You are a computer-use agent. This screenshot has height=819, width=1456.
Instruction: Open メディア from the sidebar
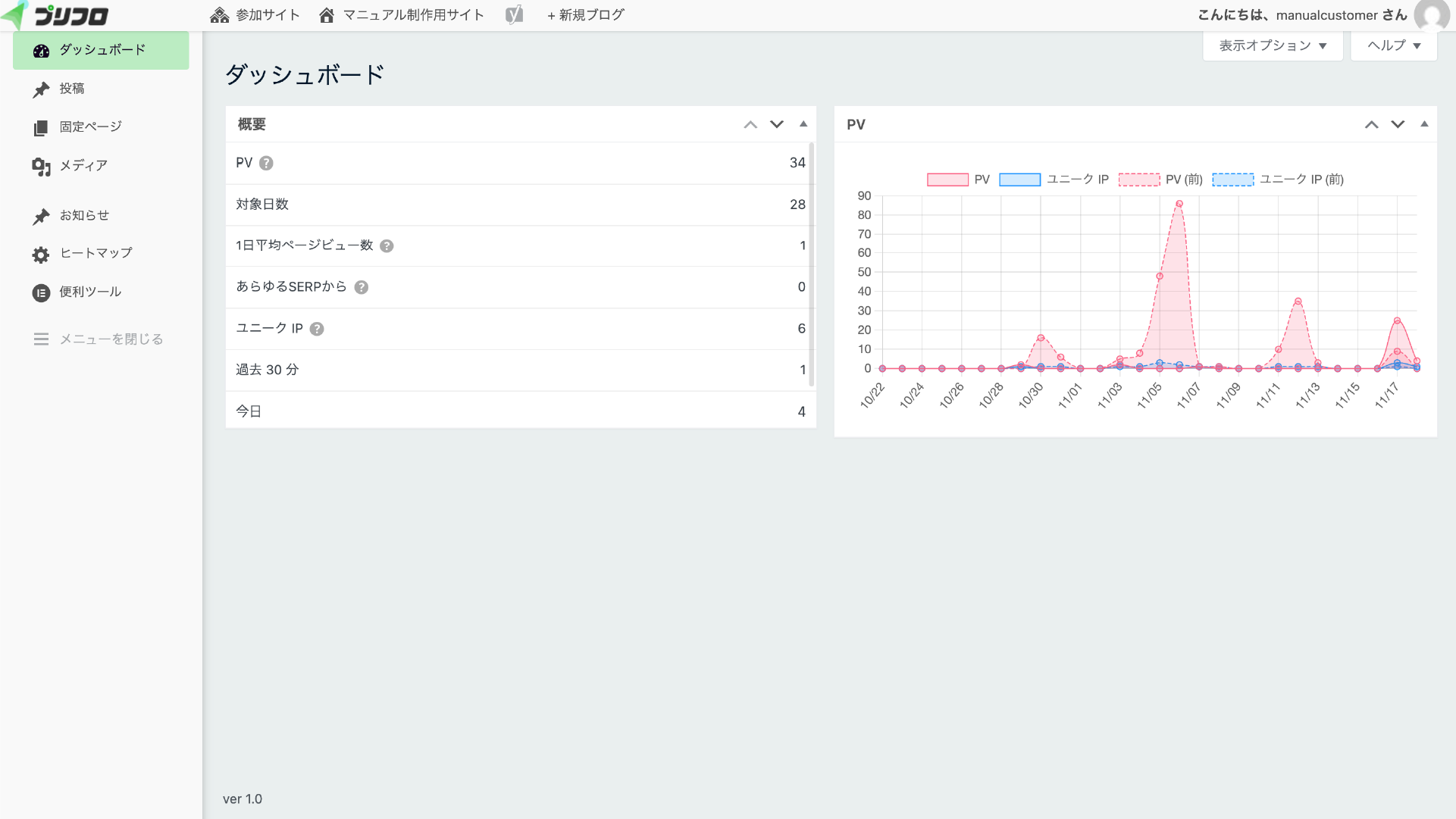pyautogui.click(x=83, y=166)
